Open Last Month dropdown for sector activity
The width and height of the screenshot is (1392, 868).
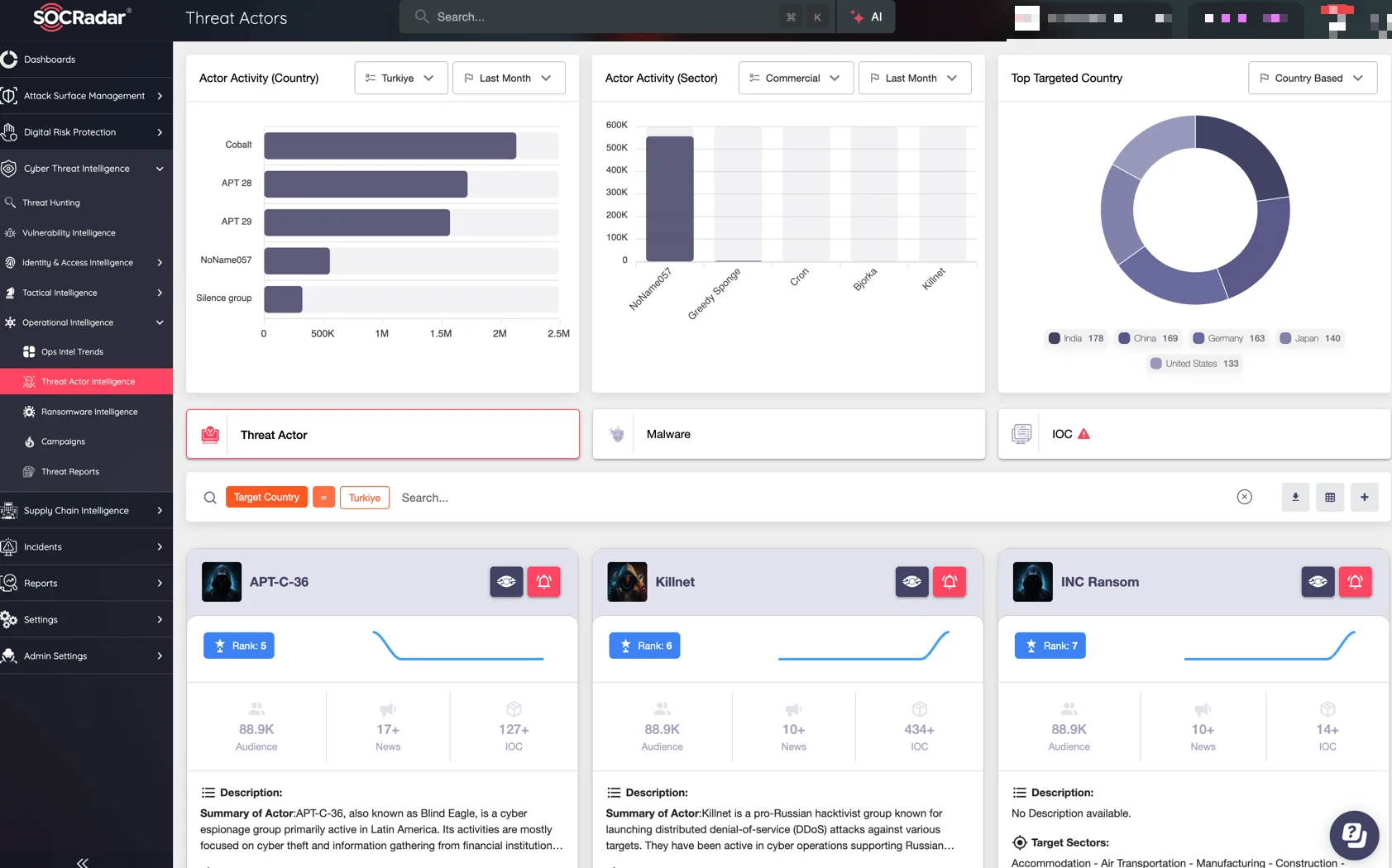[915, 78]
